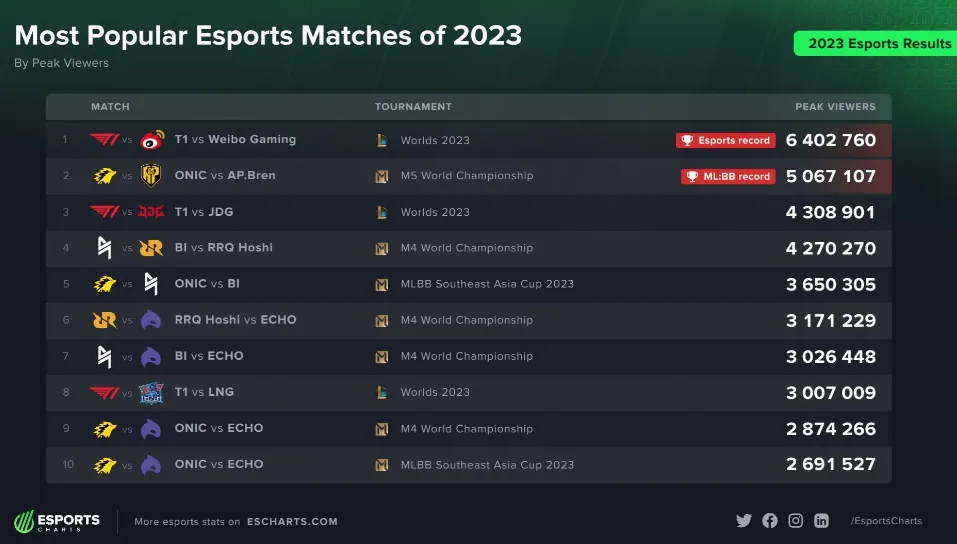Click the Twitter icon in footer

click(x=743, y=521)
